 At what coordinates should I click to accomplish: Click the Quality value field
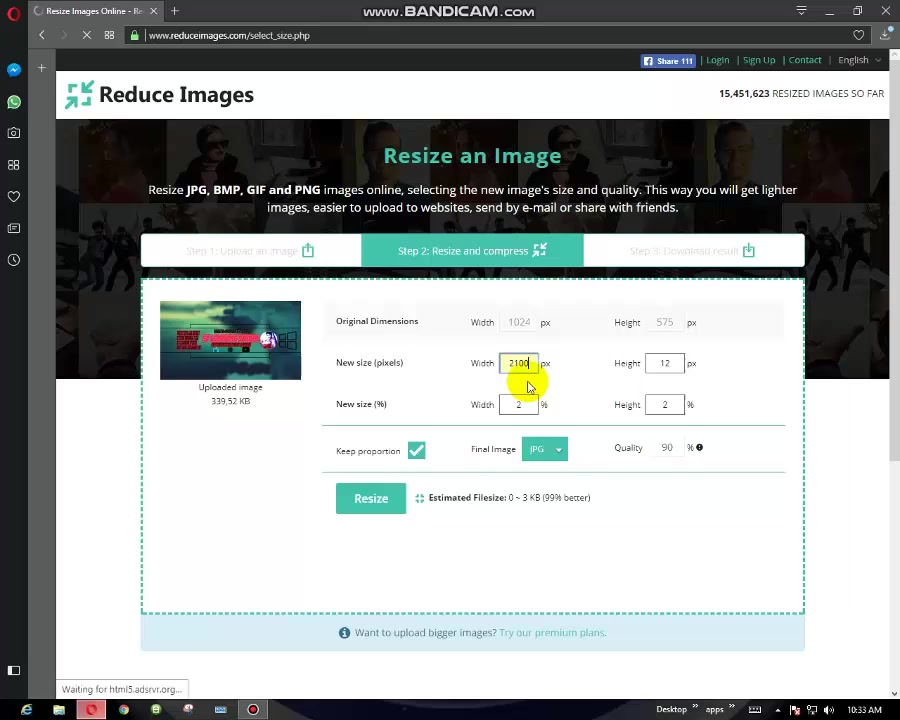[x=666, y=447]
